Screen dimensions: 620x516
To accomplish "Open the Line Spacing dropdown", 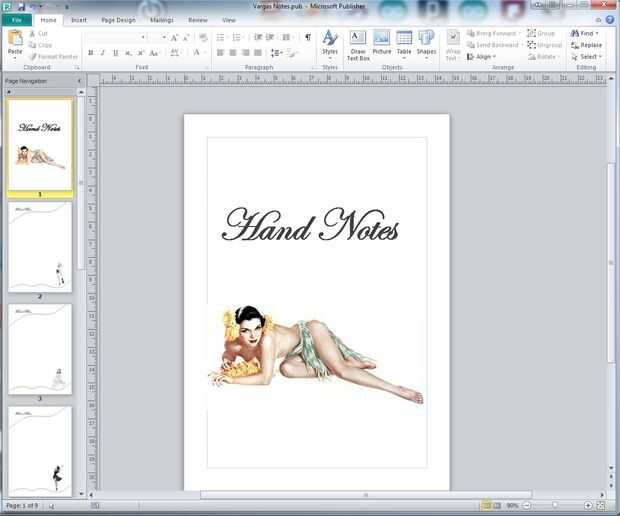I will (x=277, y=53).
